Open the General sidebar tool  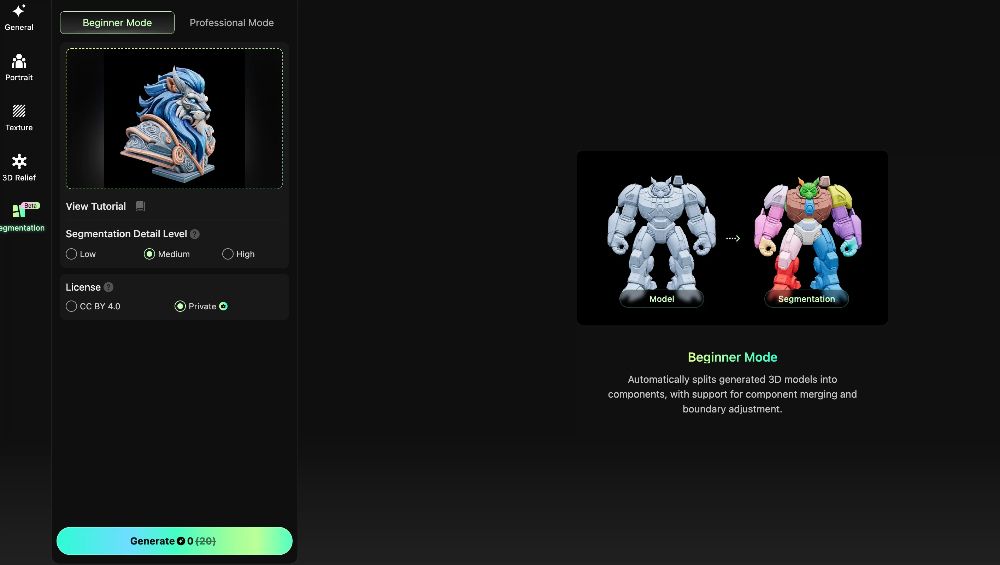coord(19,17)
